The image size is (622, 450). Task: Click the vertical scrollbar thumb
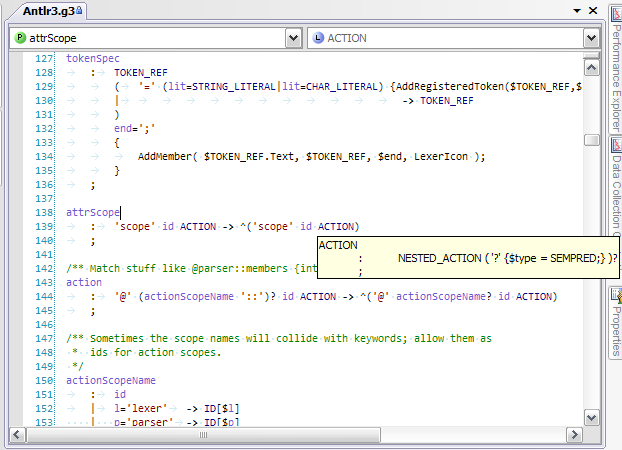tap(591, 140)
